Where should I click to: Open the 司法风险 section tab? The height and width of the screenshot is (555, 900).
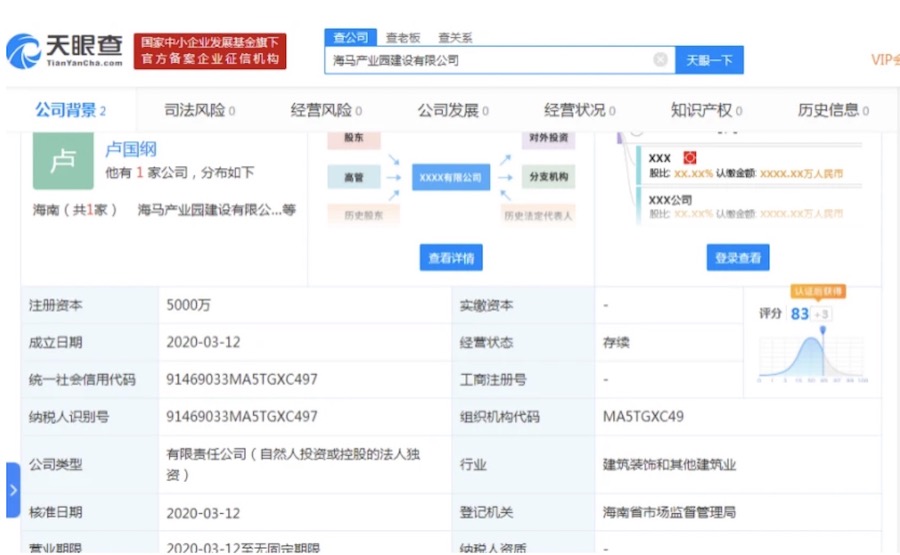(x=198, y=110)
